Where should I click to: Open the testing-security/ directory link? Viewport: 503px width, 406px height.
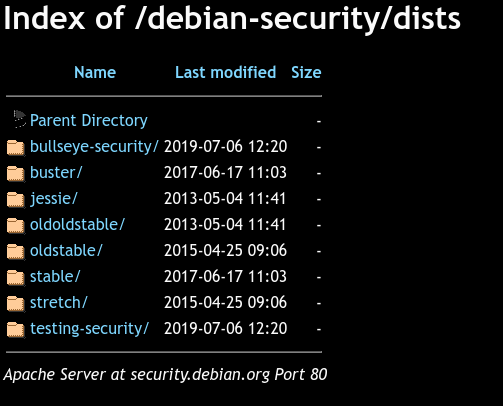(89, 329)
